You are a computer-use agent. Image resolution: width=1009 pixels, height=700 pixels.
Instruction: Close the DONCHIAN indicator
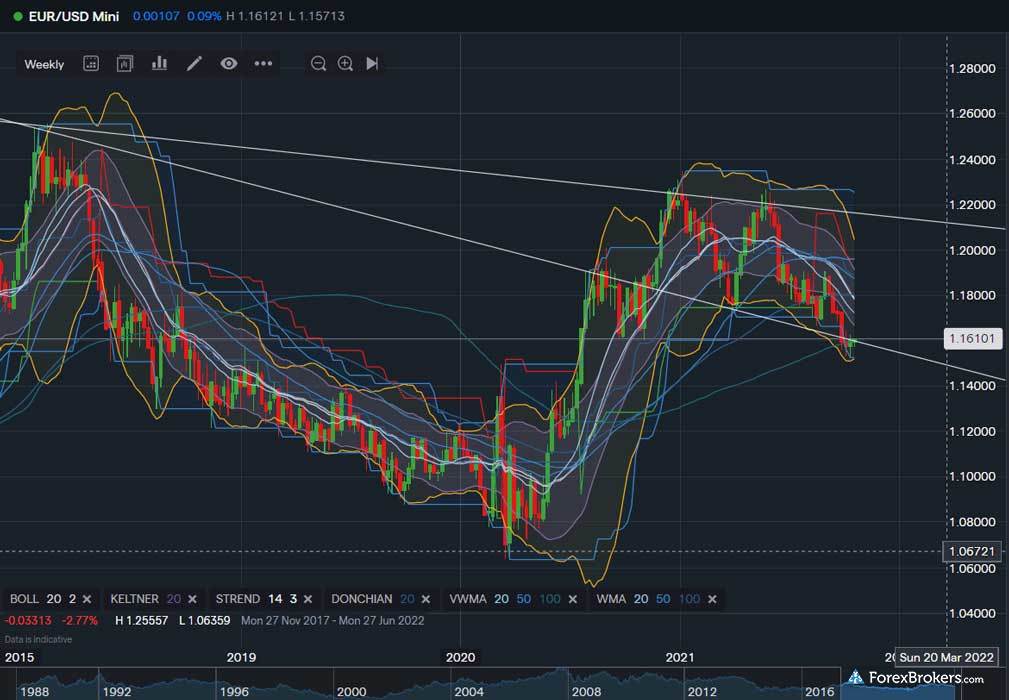point(425,599)
